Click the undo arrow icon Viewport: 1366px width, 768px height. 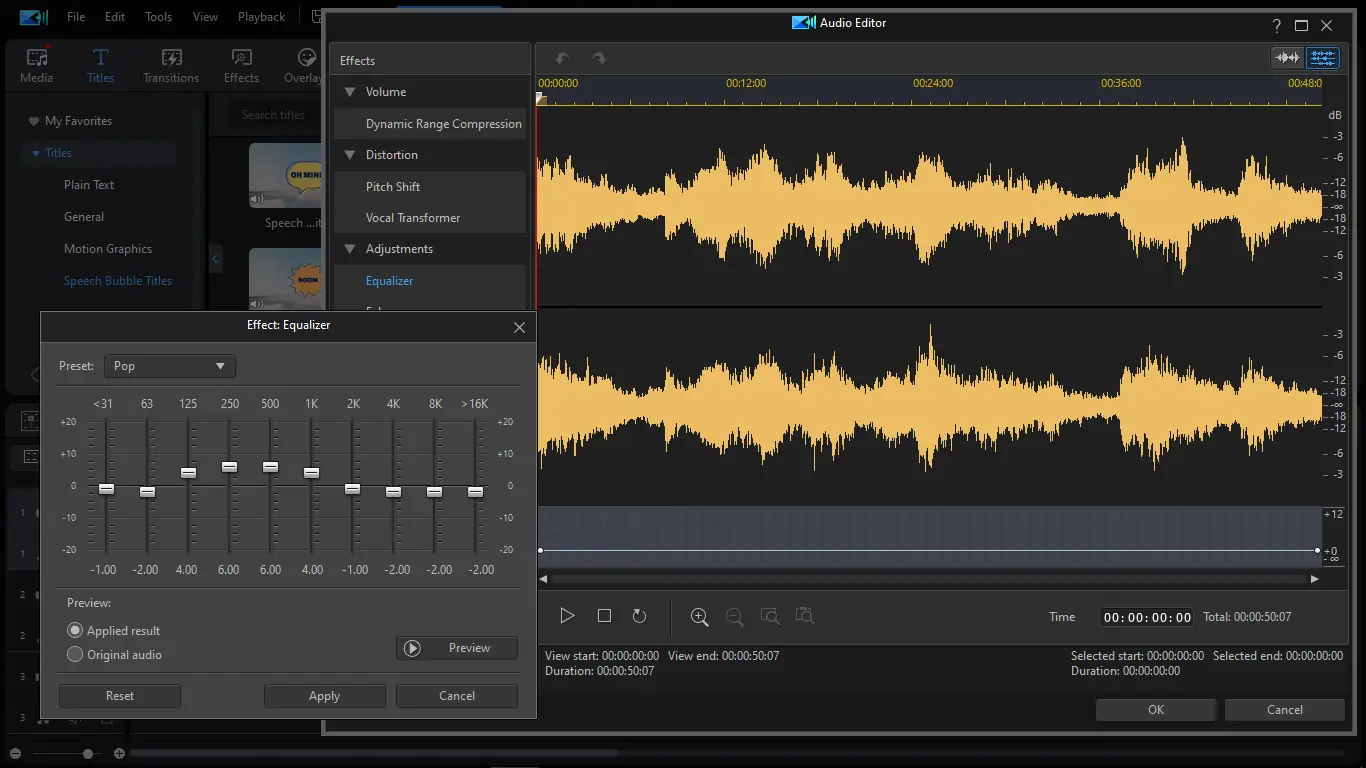coord(562,59)
